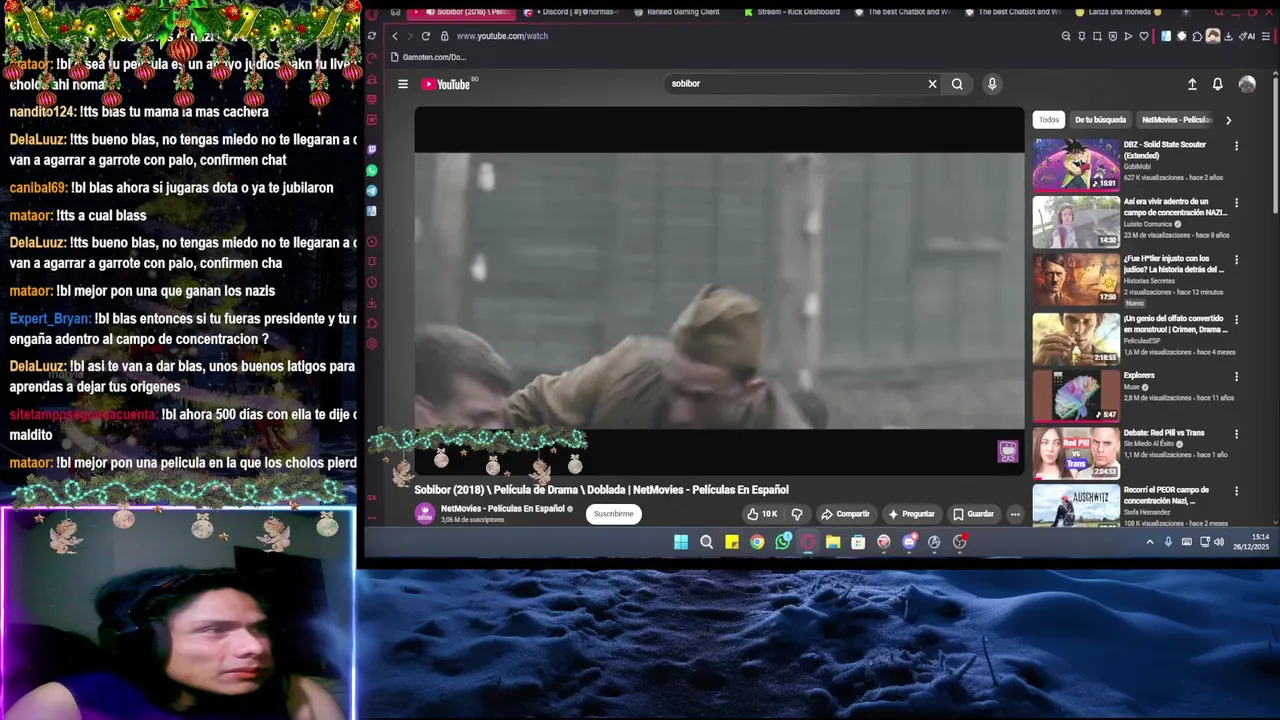
Task: Open options for ¿Fue H*tler injusto video
Action: pyautogui.click(x=1236, y=260)
